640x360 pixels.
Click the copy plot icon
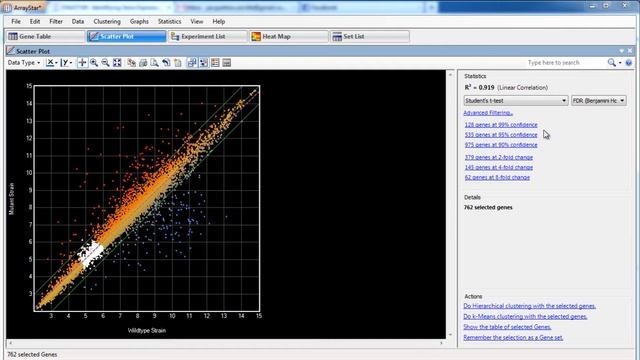point(131,62)
